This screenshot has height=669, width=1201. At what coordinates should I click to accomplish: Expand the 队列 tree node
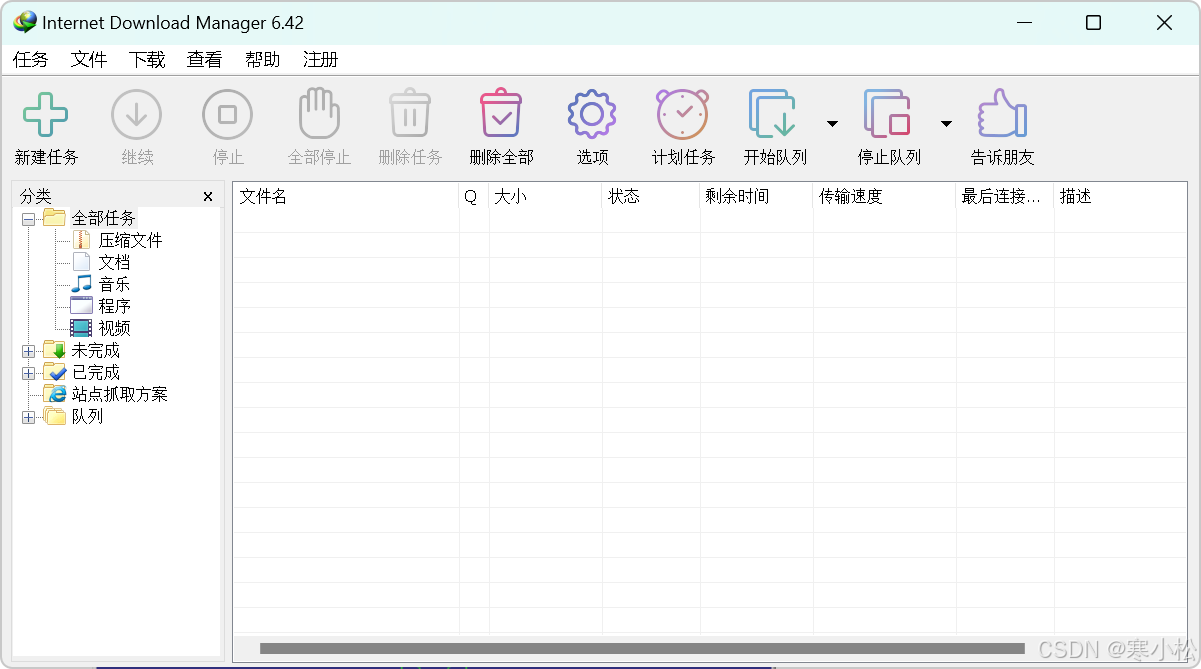point(28,416)
